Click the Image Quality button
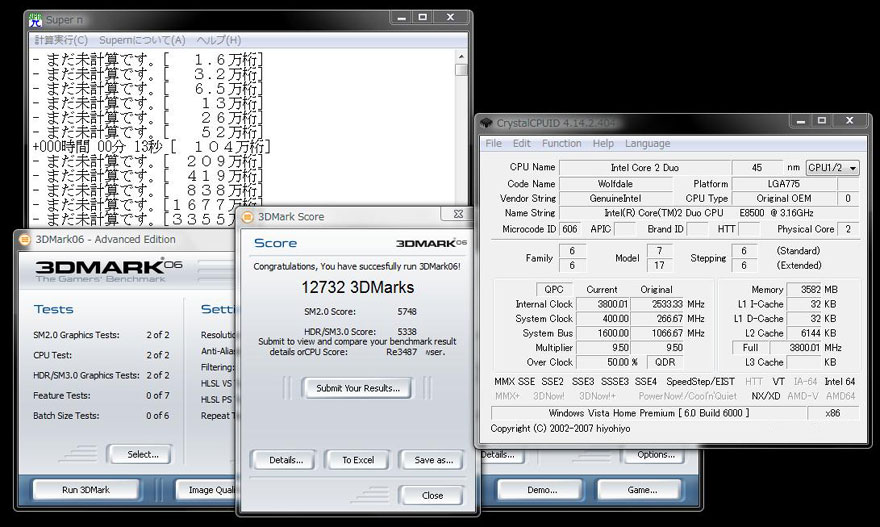 point(208,490)
